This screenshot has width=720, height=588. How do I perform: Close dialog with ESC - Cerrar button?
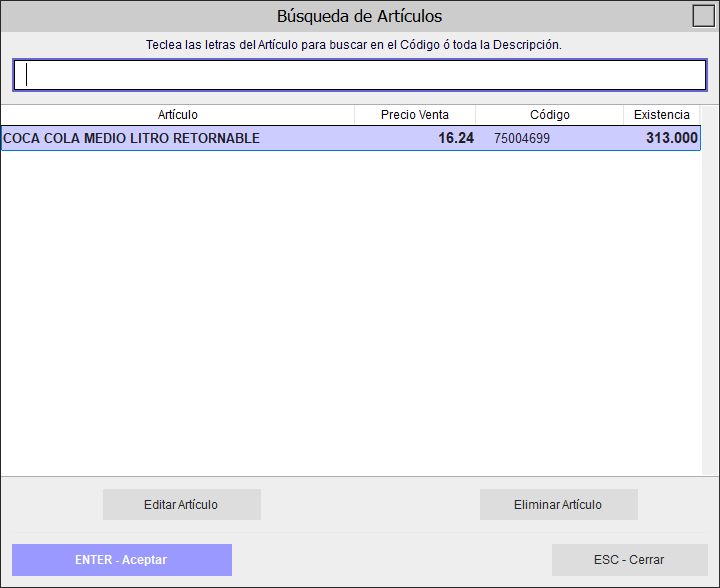[630, 560]
